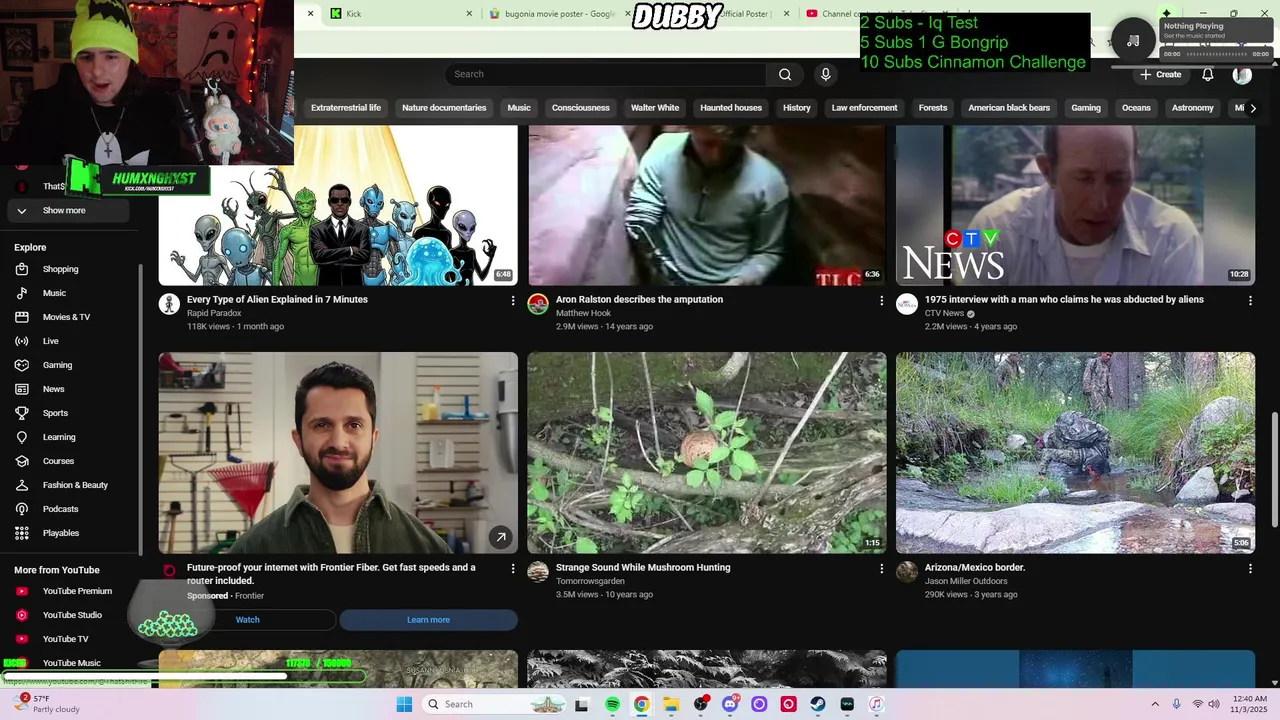This screenshot has height=720, width=1280.
Task: Open YouTube Music link
Action: coord(70,663)
